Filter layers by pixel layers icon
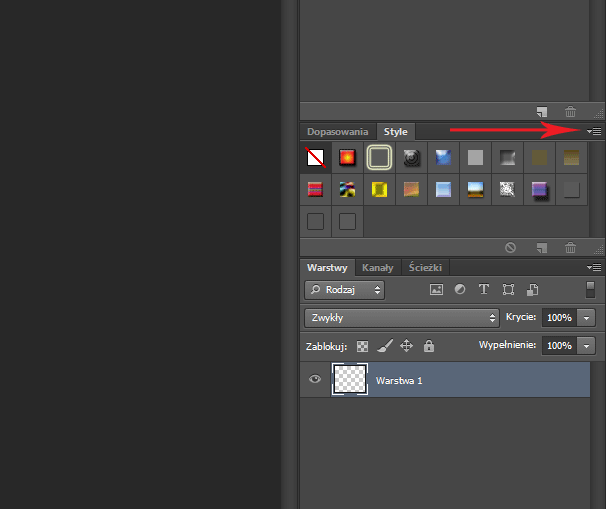Viewport: 606px width, 509px height. (x=436, y=289)
